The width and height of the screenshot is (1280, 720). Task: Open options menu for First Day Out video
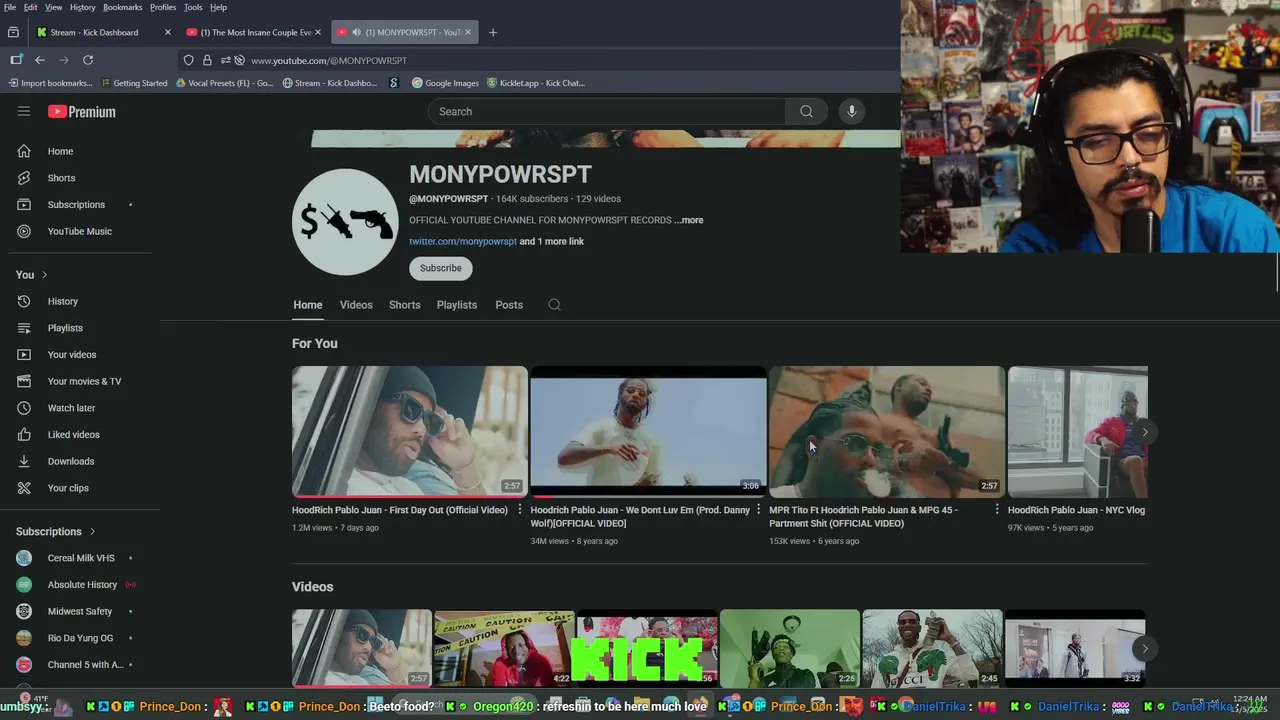519,510
